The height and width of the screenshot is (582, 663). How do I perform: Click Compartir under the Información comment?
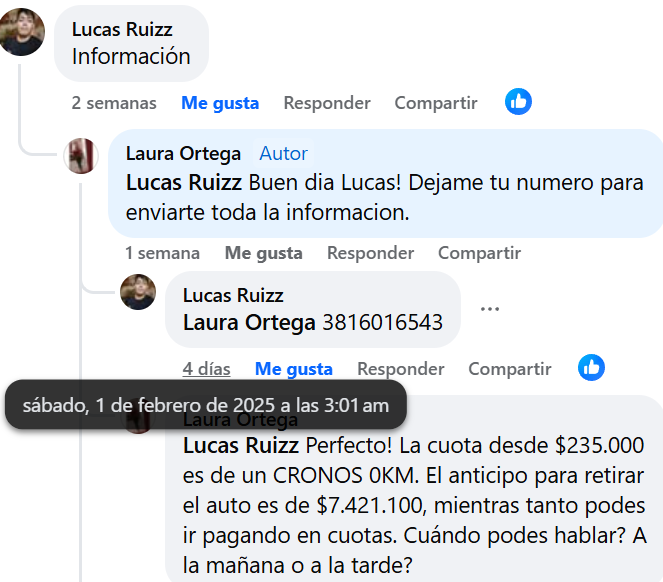tap(436, 103)
